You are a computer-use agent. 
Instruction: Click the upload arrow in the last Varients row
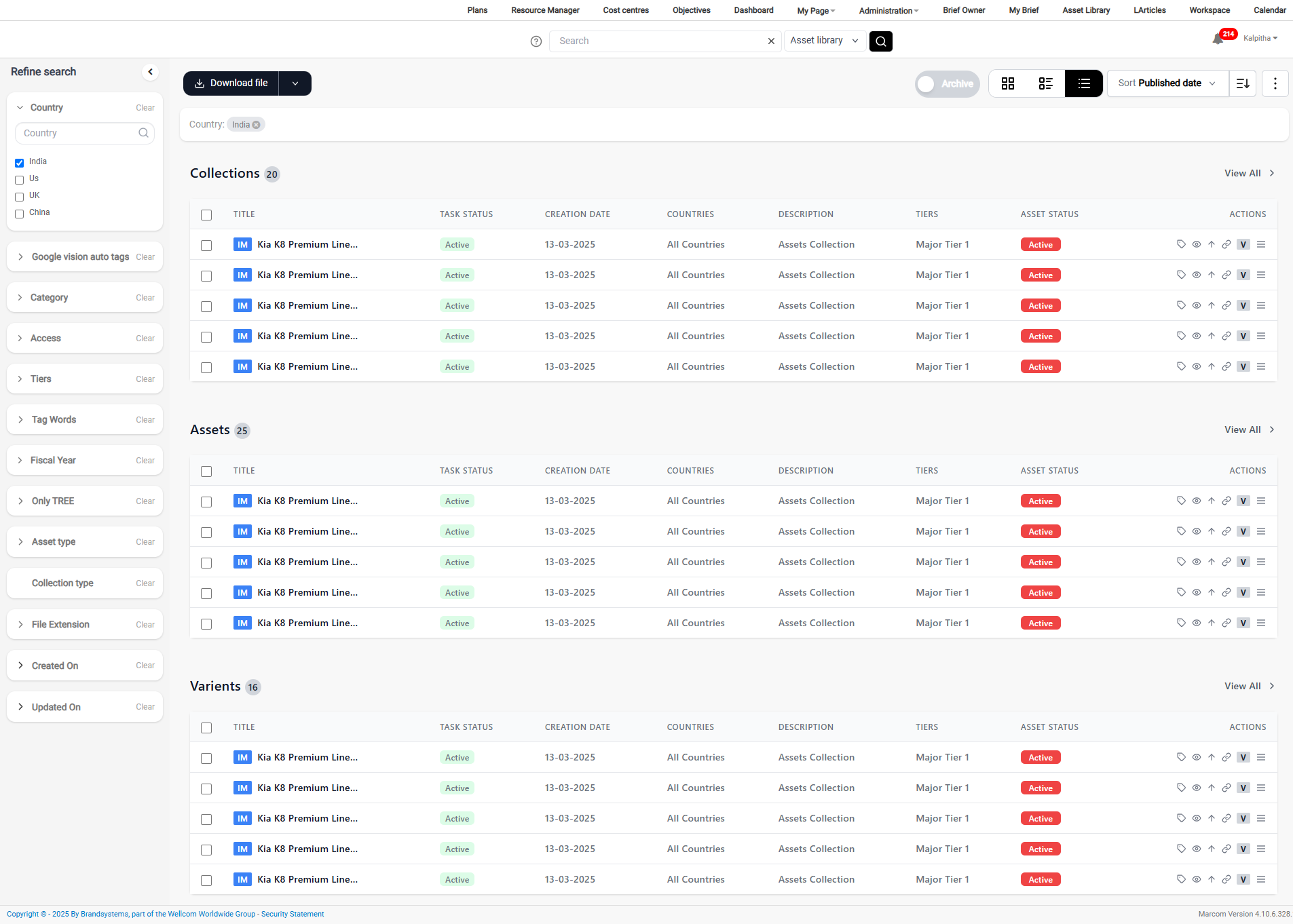point(1212,879)
